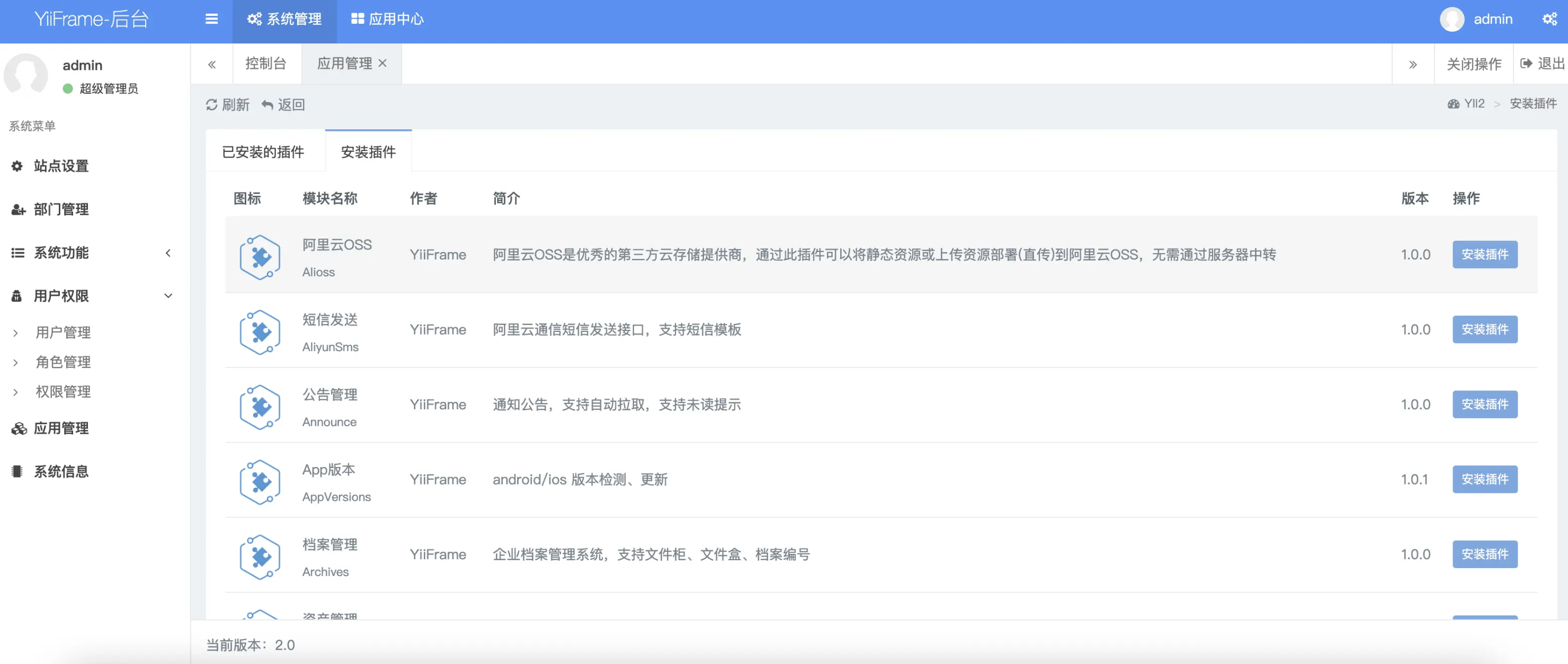This screenshot has width=1568, height=664.
Task: Click the 刷新 refresh button
Action: point(228,105)
